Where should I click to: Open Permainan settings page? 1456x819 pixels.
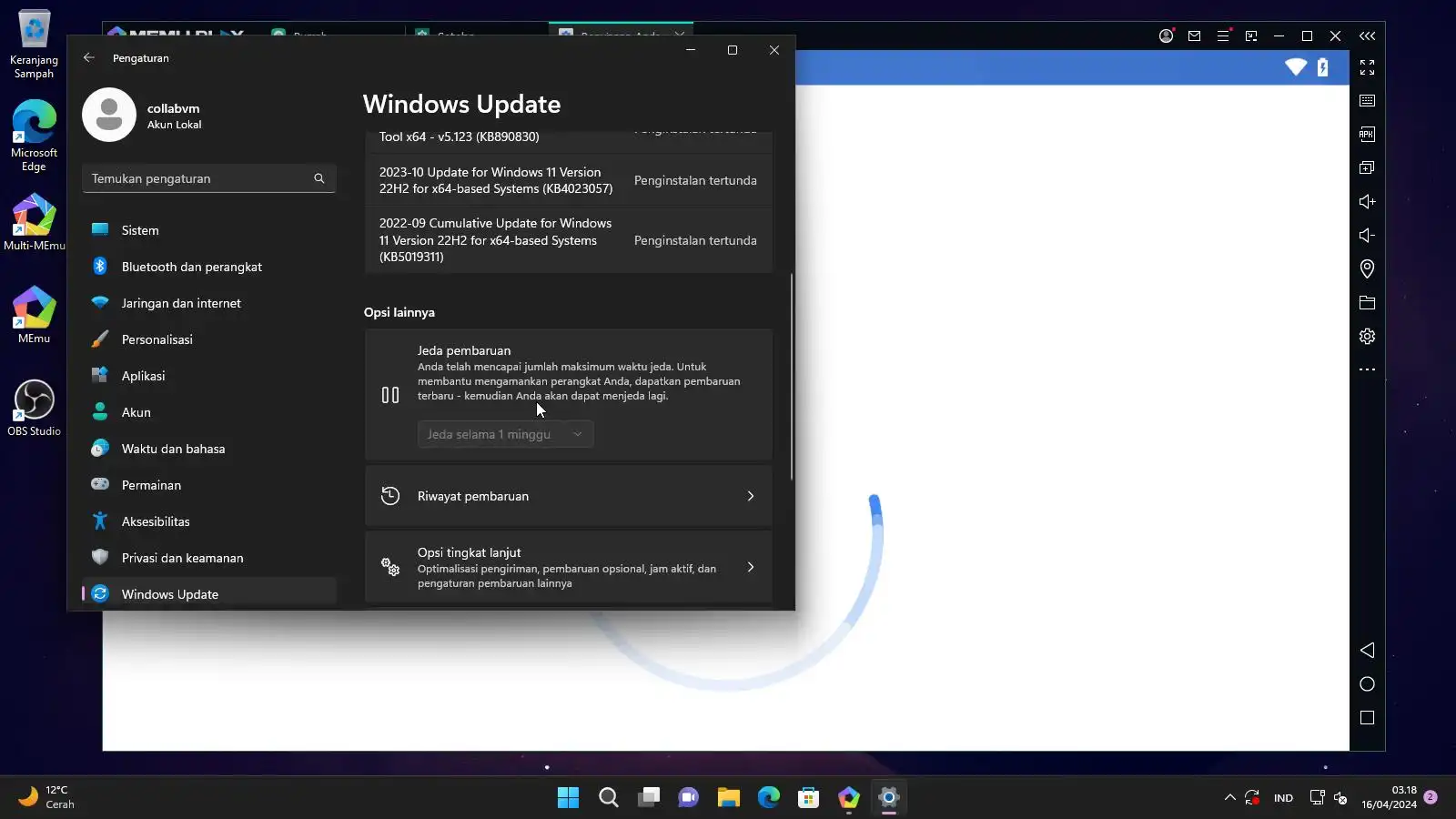click(208, 485)
